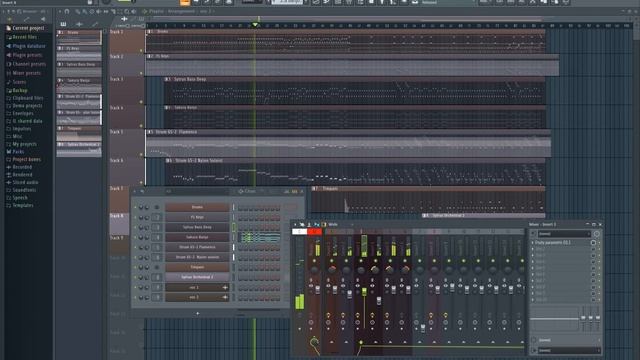This screenshot has height=360, width=640.
Task: Mute FL Keys channel with its green LED
Action: 136,217
